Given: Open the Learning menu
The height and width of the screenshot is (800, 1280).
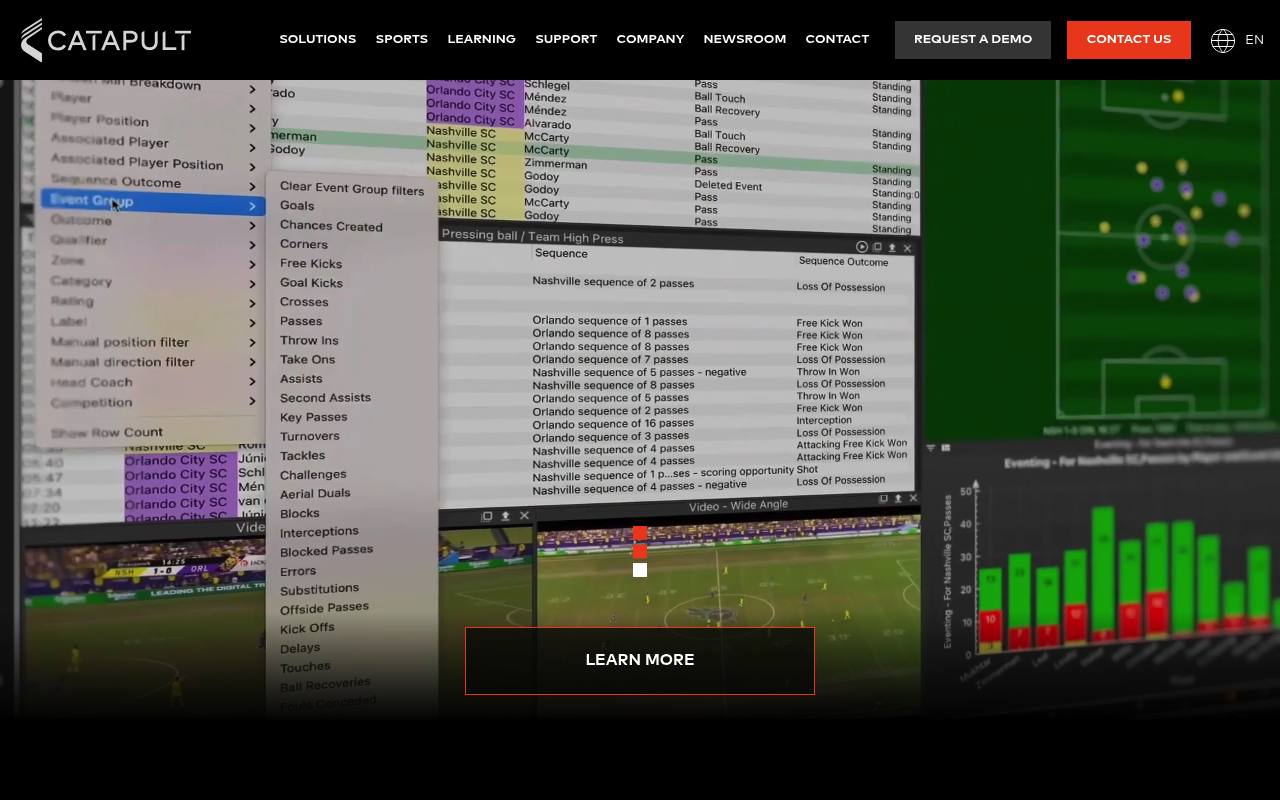Looking at the screenshot, I should (x=482, y=39).
